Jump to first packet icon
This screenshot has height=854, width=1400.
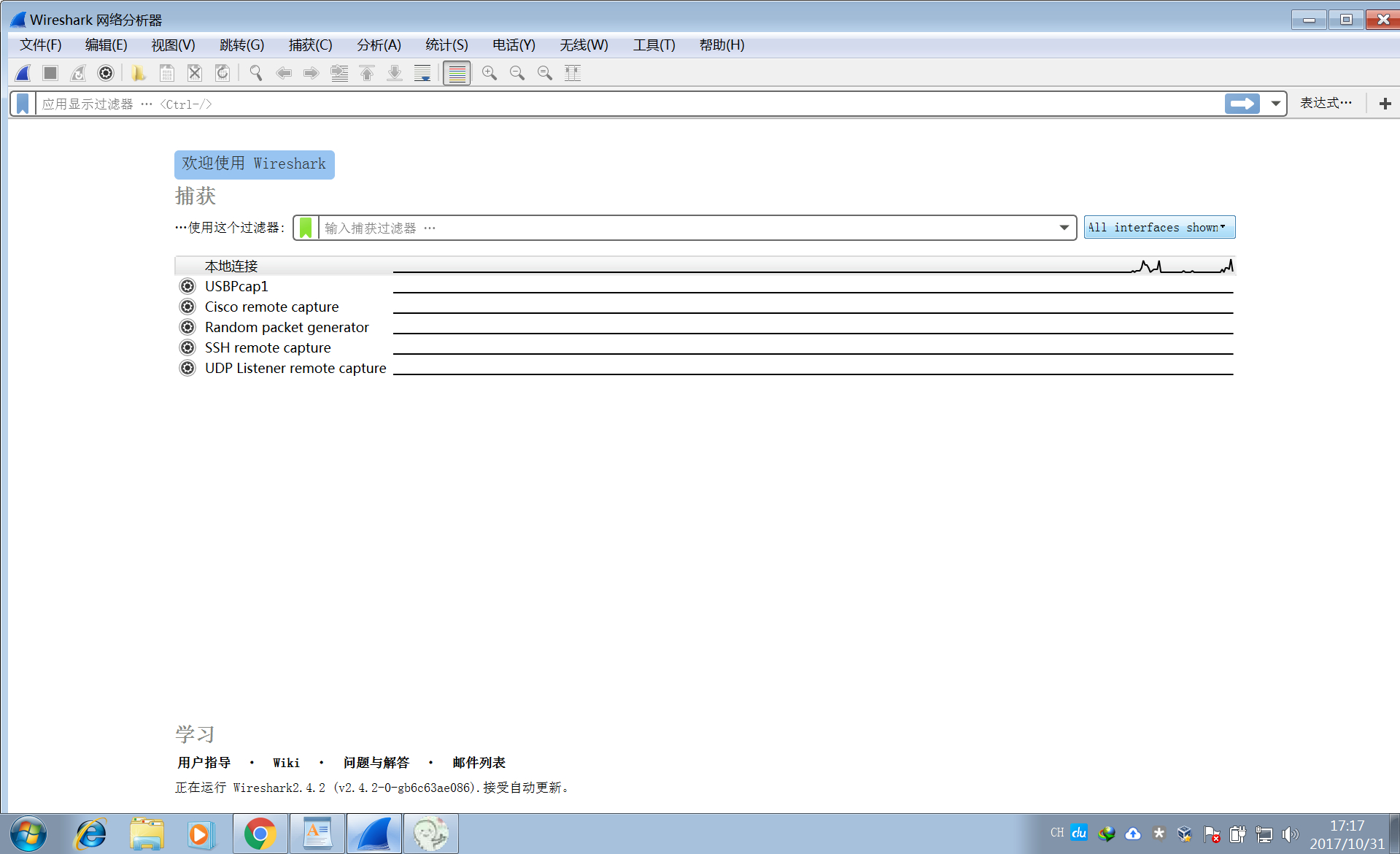[x=367, y=73]
